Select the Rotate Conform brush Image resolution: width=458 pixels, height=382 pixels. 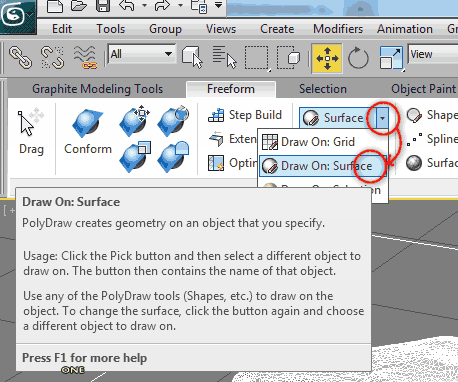[173, 121]
